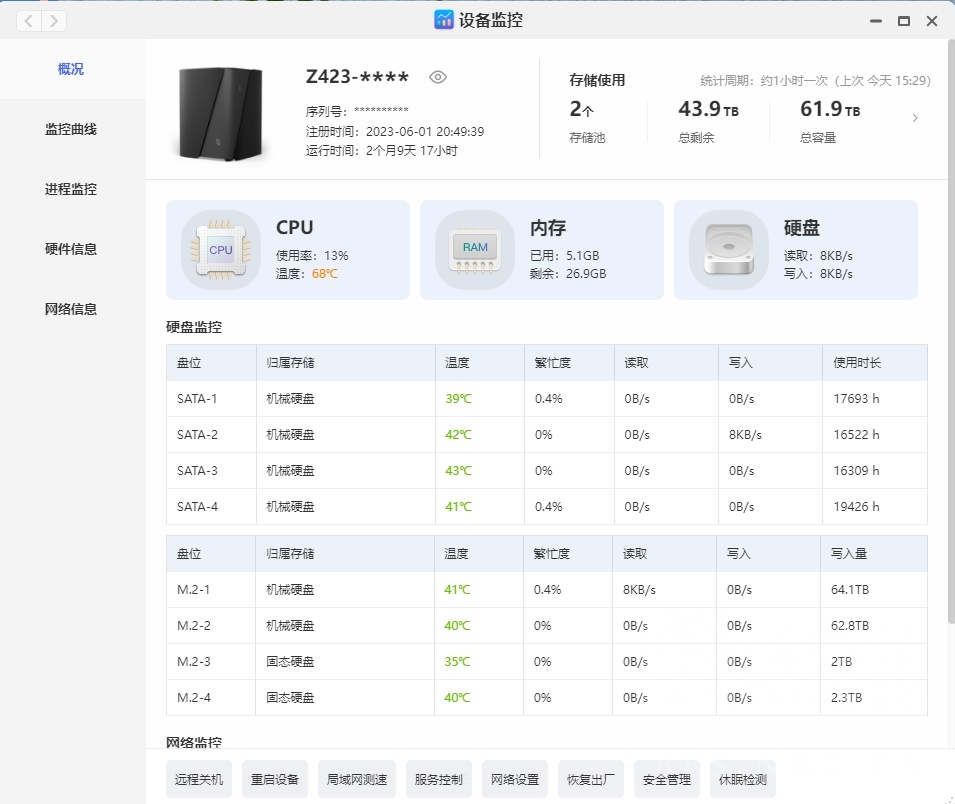Open 休眠检测 tool
955x804 pixels.
pyautogui.click(x=743, y=779)
